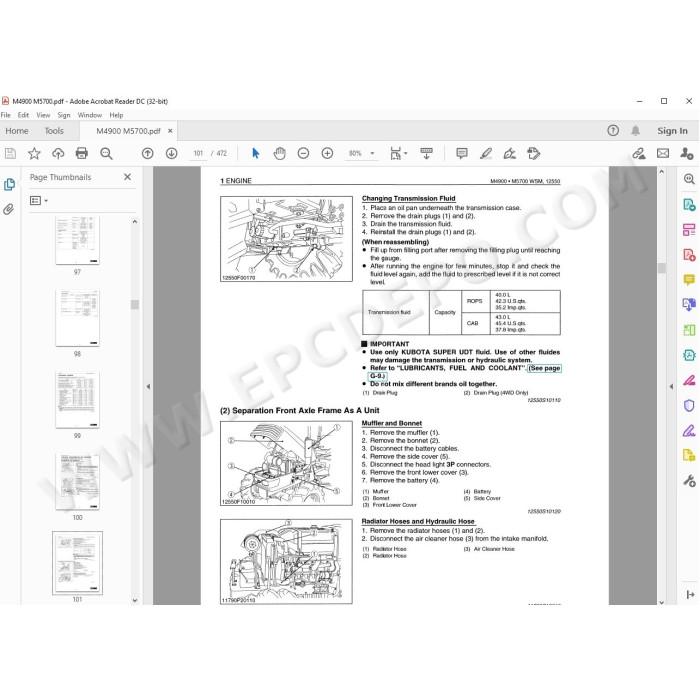Select the arrow Selection tool
The width and height of the screenshot is (700, 700).
pyautogui.click(x=255, y=154)
